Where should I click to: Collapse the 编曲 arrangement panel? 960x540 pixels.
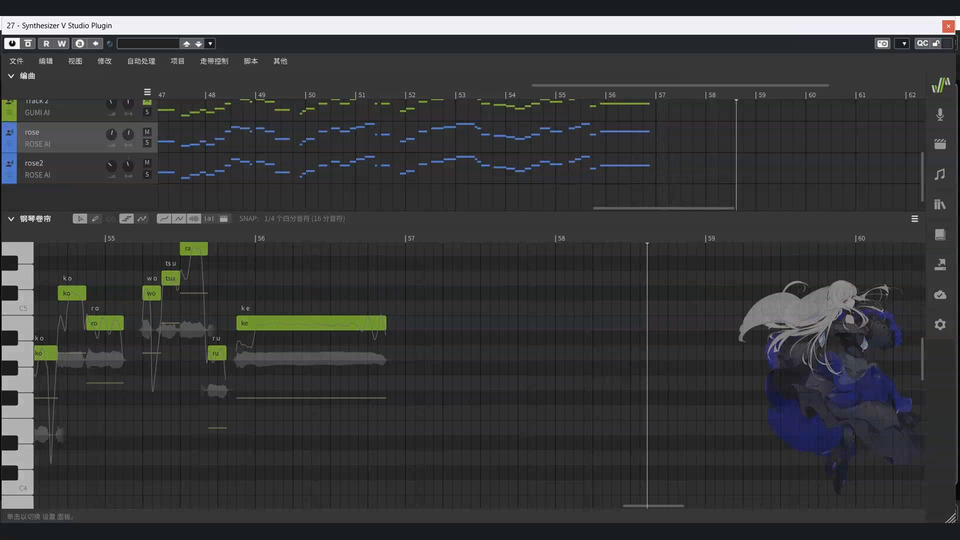[x=11, y=76]
